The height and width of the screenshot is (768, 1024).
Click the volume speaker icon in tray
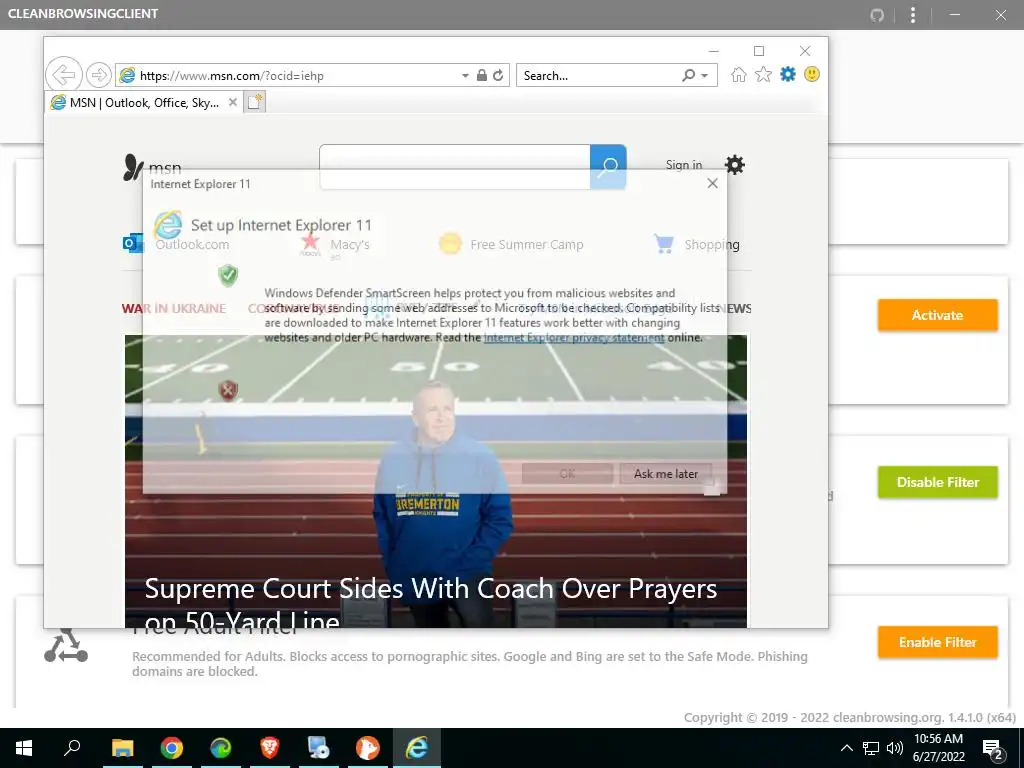(x=895, y=748)
